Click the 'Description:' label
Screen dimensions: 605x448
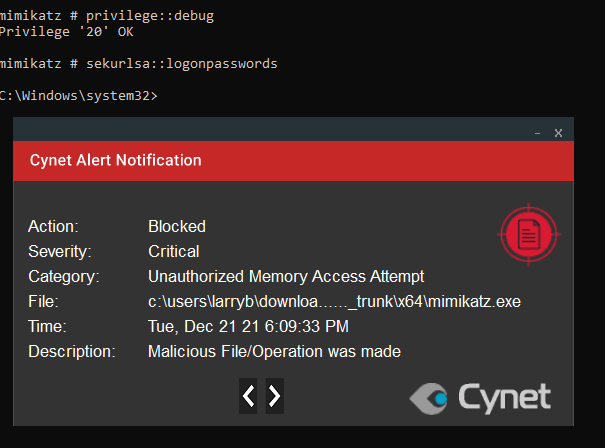[x=72, y=352]
